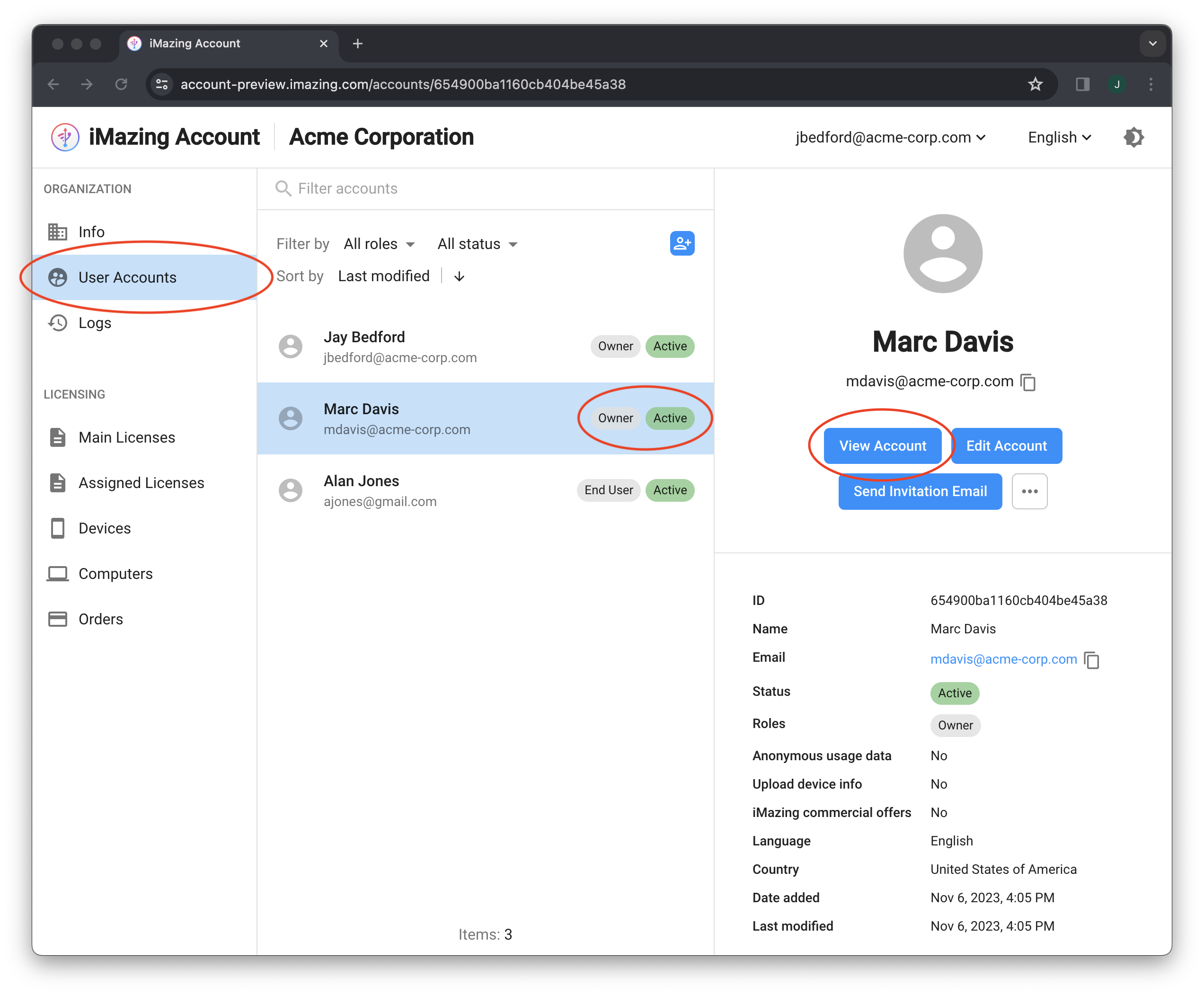The image size is (1204, 995).
Task: Copy email icon beside the header mdavis address
Action: click(1028, 382)
